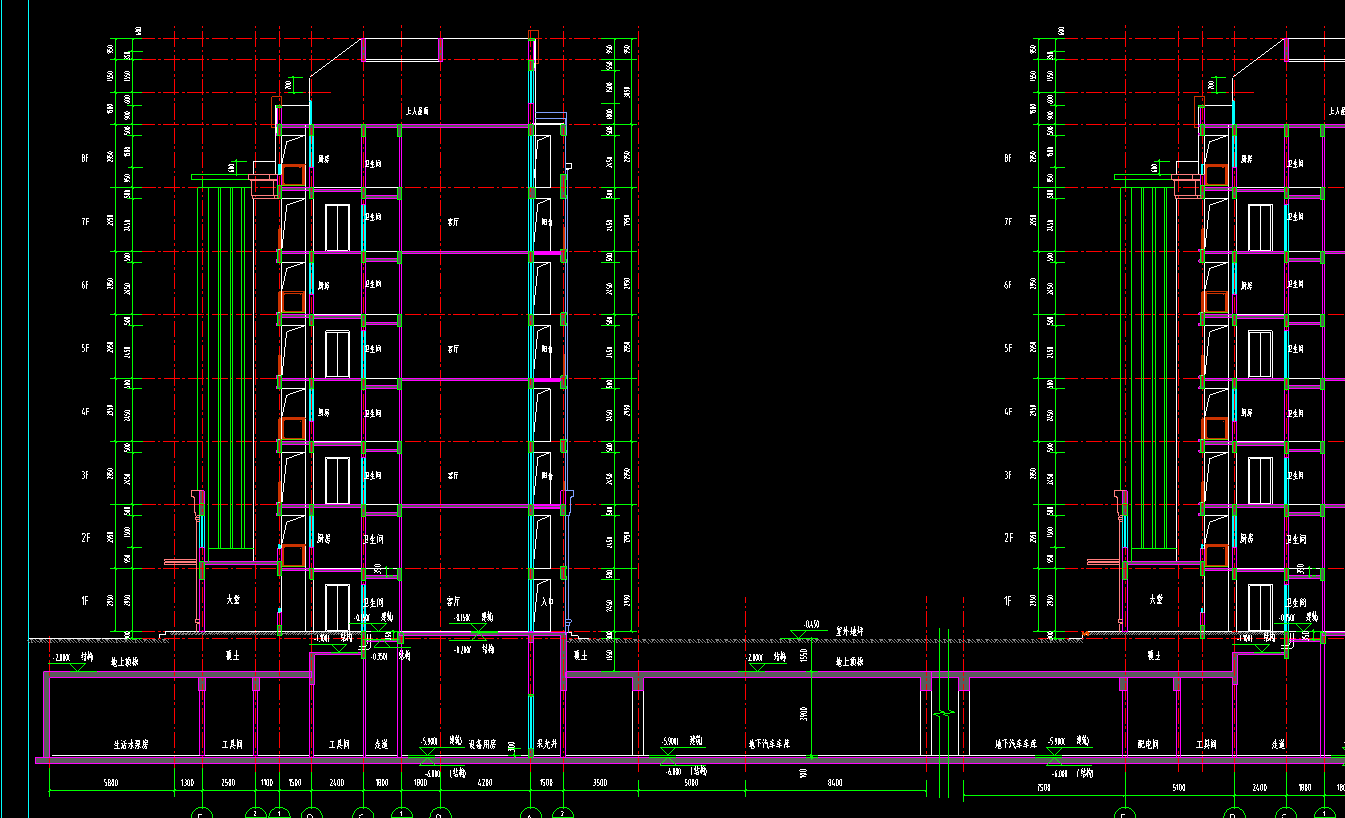Image resolution: width=1345 pixels, height=818 pixels.
Task: Select the break line symbol in garage
Action: coord(945,714)
